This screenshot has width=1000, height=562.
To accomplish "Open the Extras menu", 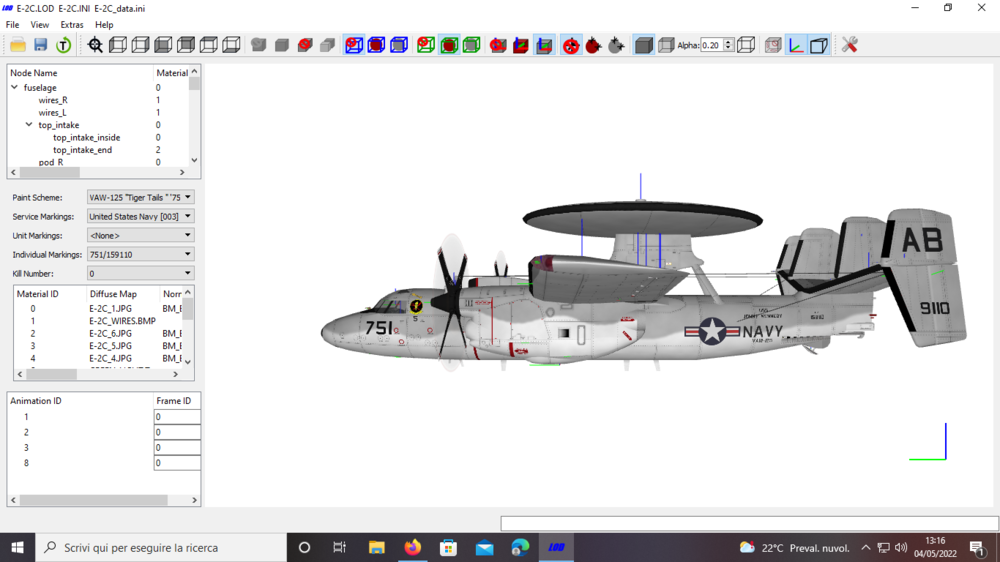I will pos(71,25).
